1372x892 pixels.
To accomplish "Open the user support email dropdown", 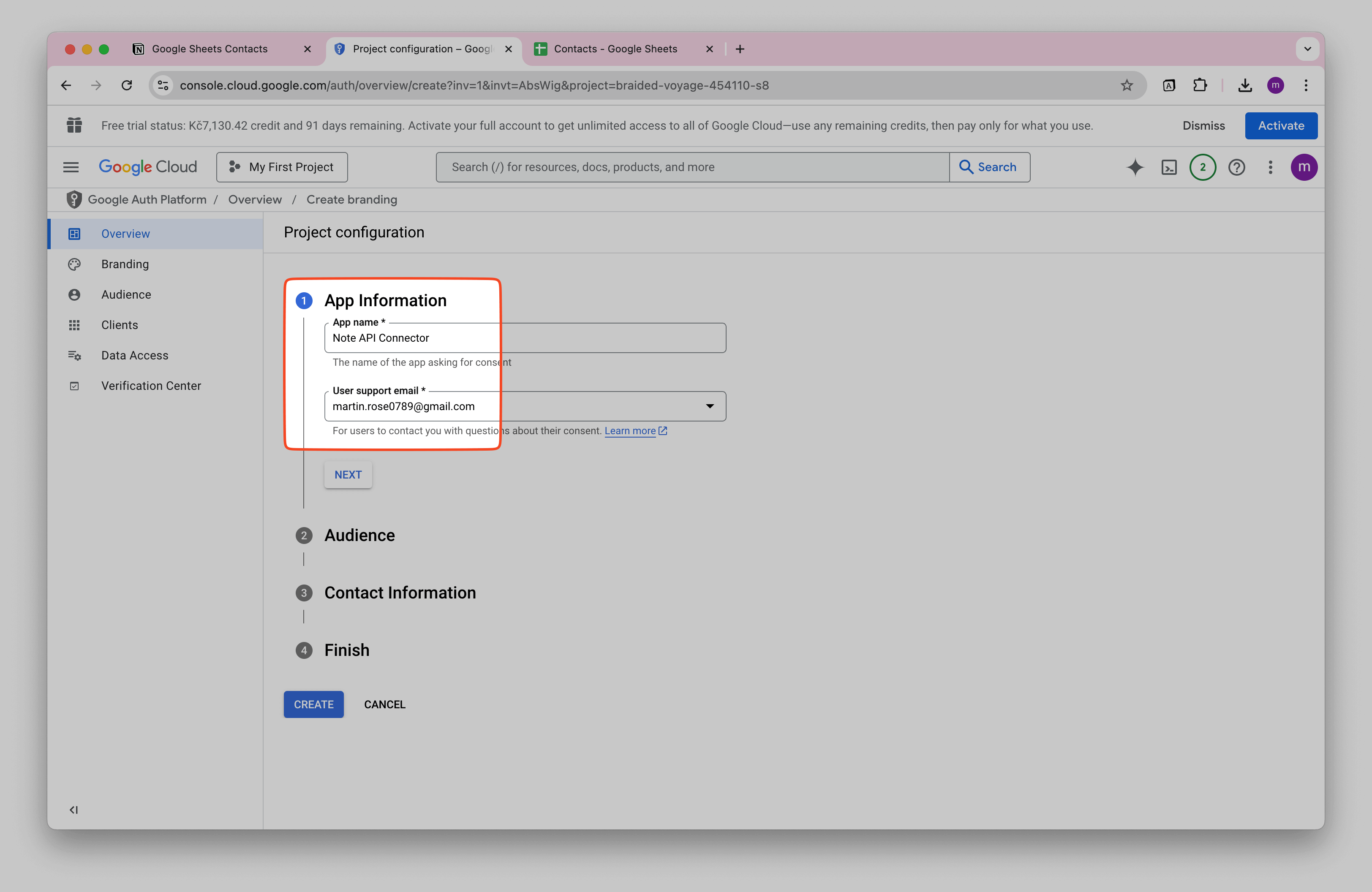I will coord(709,405).
